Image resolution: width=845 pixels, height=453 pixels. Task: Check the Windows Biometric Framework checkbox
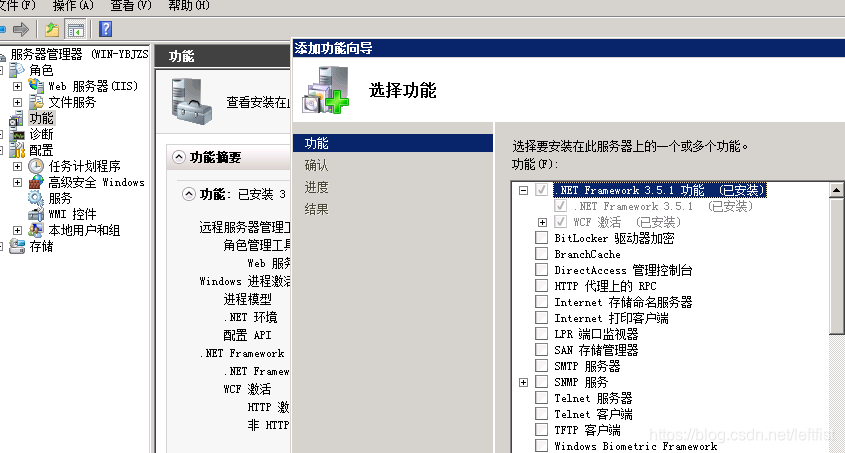coord(542,445)
